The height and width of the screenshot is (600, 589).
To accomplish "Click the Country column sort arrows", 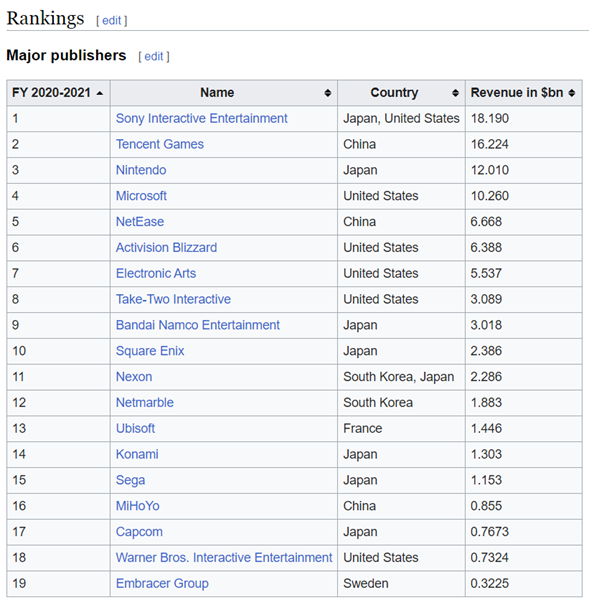I will 455,93.
